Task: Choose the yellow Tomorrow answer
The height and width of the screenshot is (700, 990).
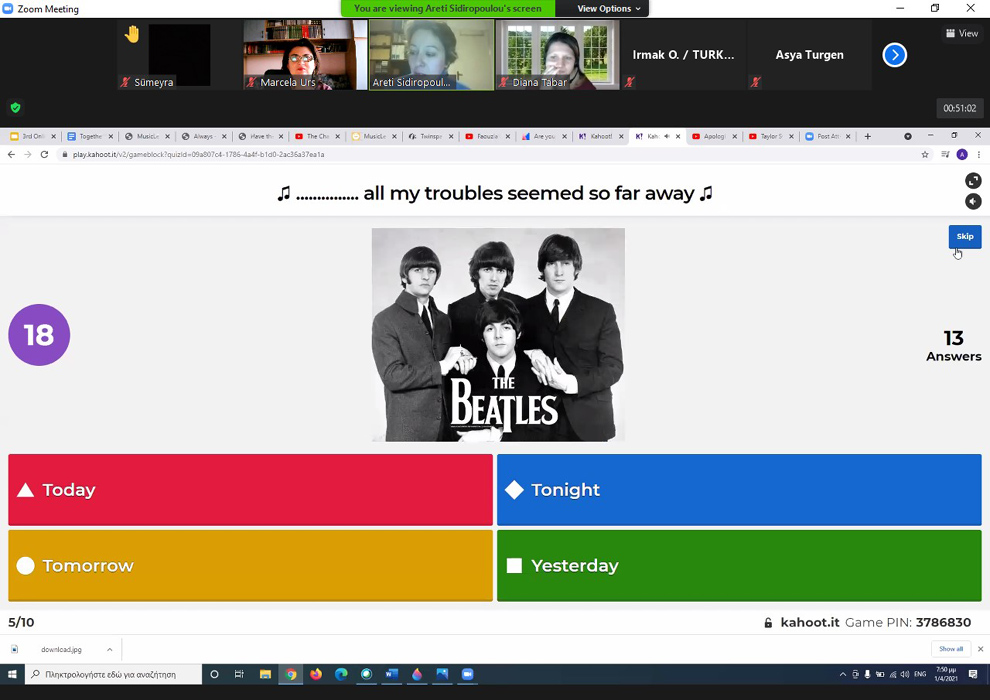Action: pyautogui.click(x=250, y=566)
